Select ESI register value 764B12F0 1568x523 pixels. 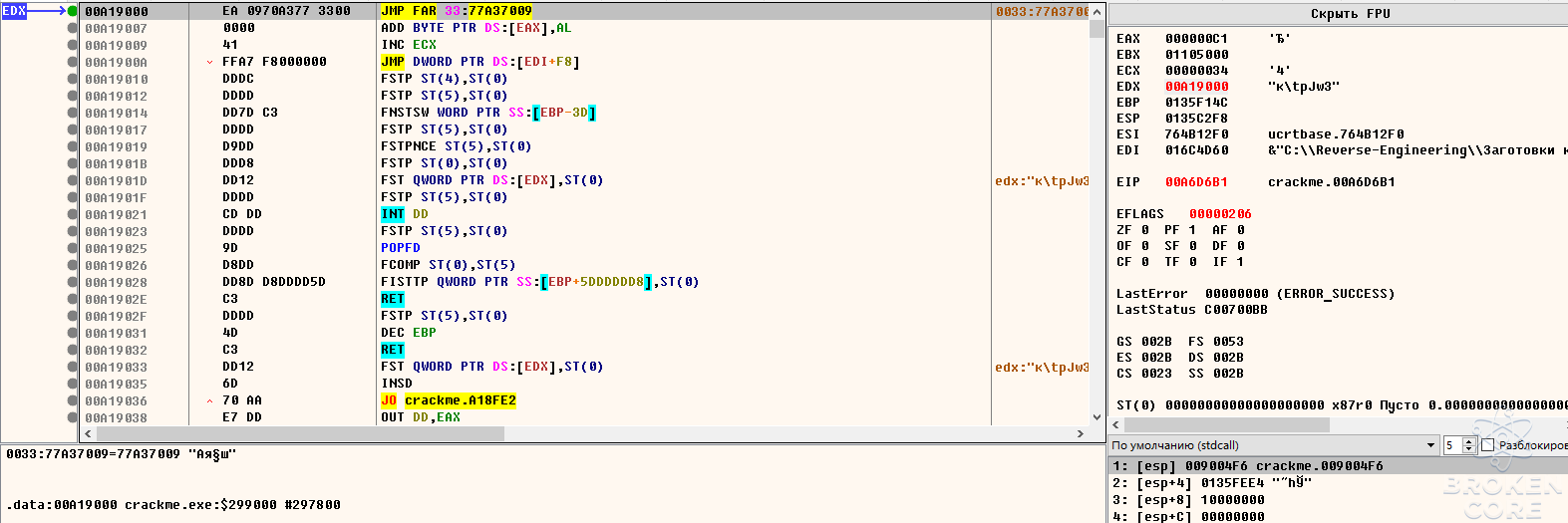pyautogui.click(x=1197, y=134)
